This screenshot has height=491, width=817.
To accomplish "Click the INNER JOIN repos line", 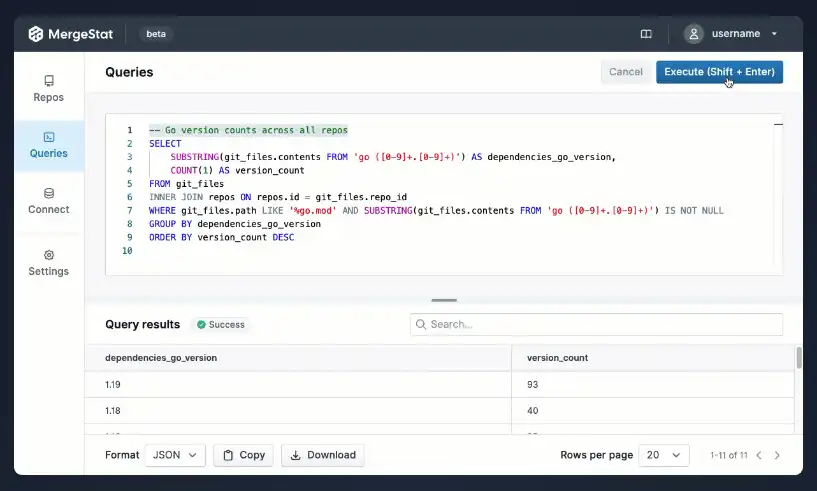I will click(x=278, y=197).
